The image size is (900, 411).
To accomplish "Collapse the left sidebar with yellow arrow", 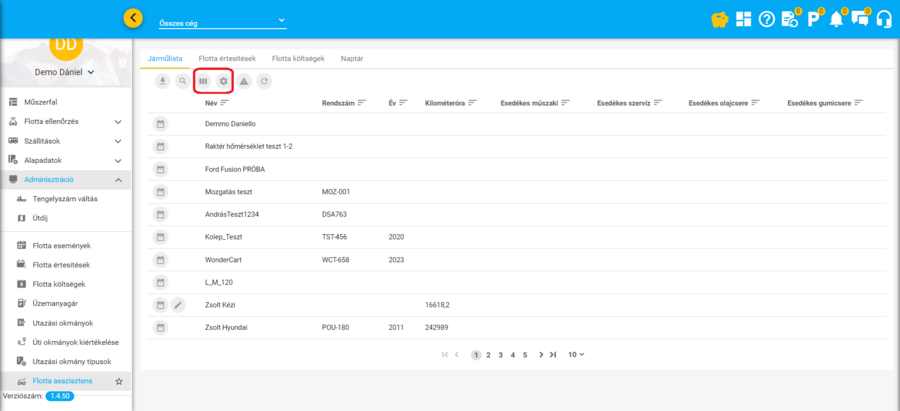I will point(133,18).
